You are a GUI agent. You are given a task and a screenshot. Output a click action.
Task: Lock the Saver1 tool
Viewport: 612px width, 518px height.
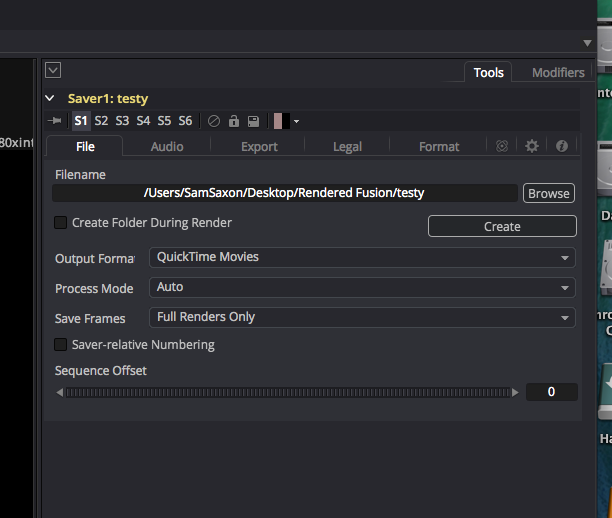pos(234,121)
